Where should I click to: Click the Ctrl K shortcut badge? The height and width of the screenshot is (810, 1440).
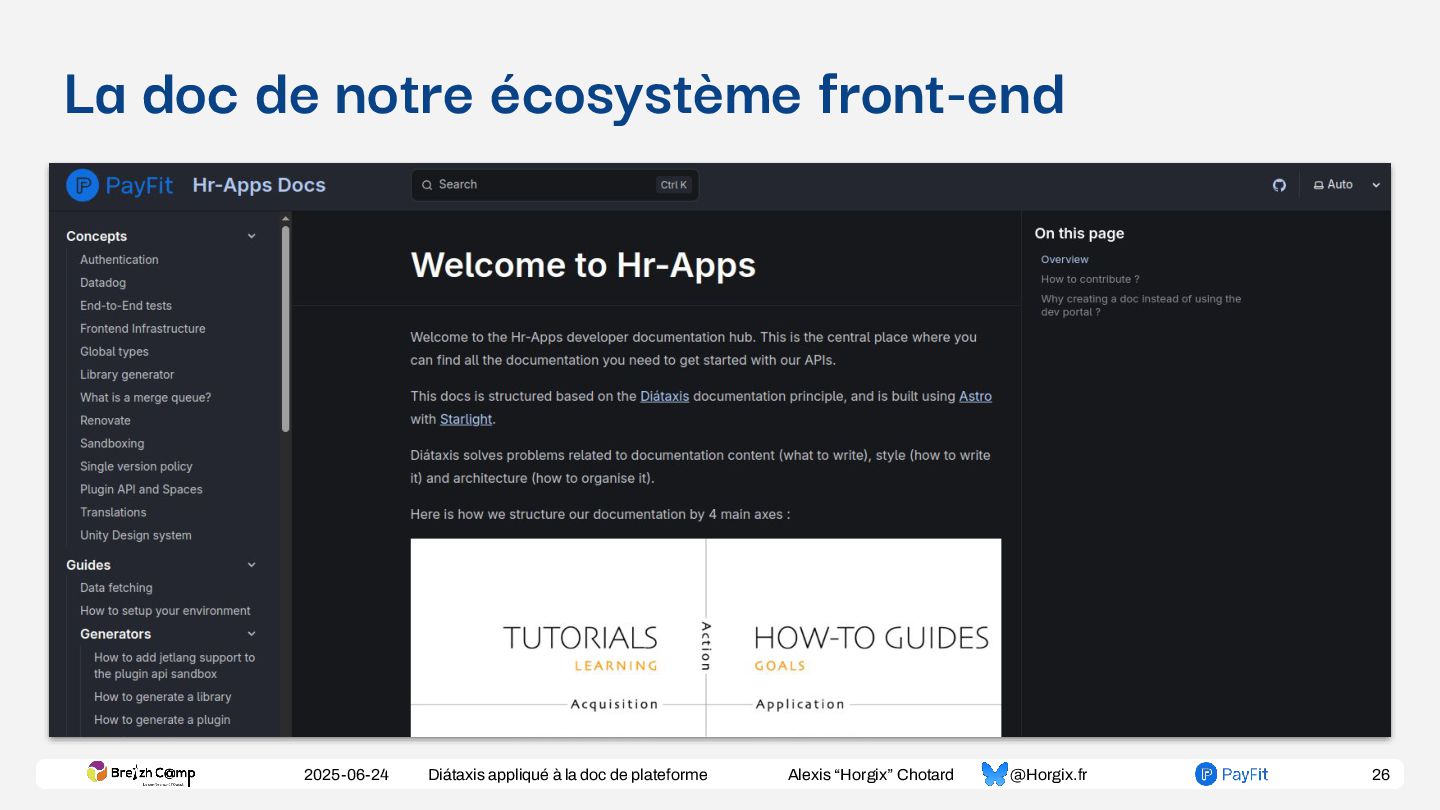674,185
